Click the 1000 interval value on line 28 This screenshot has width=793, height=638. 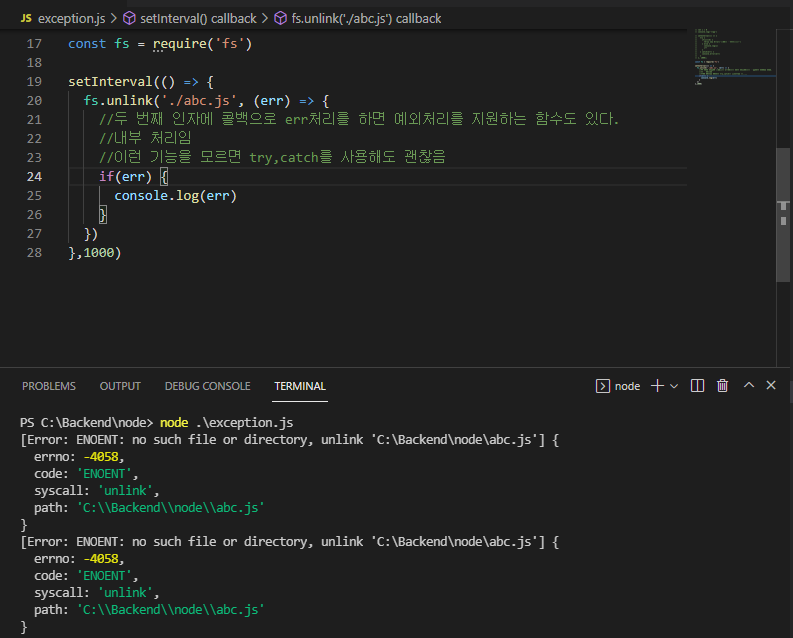point(99,253)
